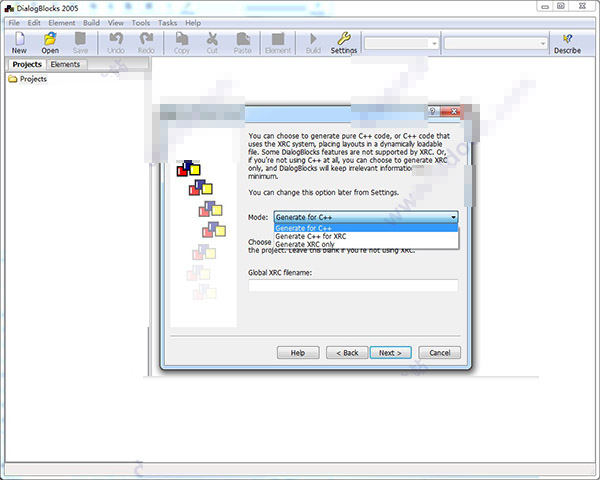600x480 pixels.
Task: Choose 'Generate C++ for XRC' option
Action: (x=366, y=236)
